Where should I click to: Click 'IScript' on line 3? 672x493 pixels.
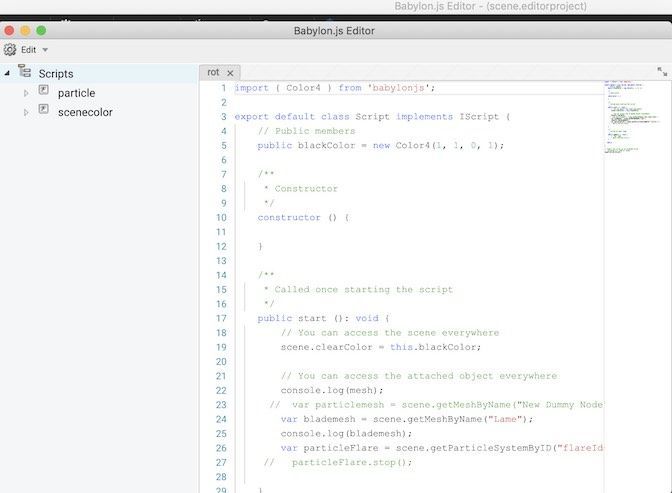tap(479, 117)
